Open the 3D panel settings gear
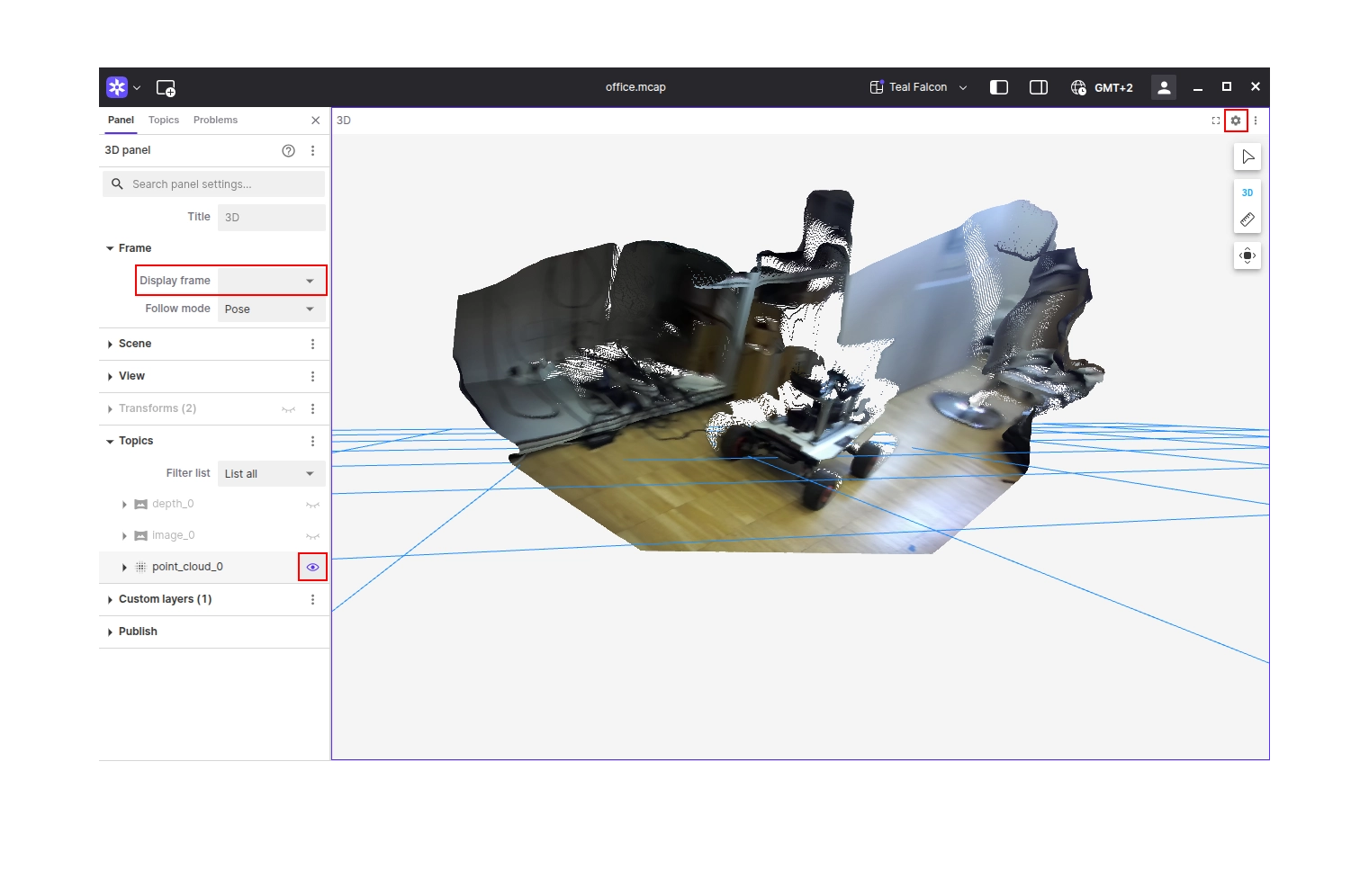1369x896 pixels. click(x=1235, y=120)
